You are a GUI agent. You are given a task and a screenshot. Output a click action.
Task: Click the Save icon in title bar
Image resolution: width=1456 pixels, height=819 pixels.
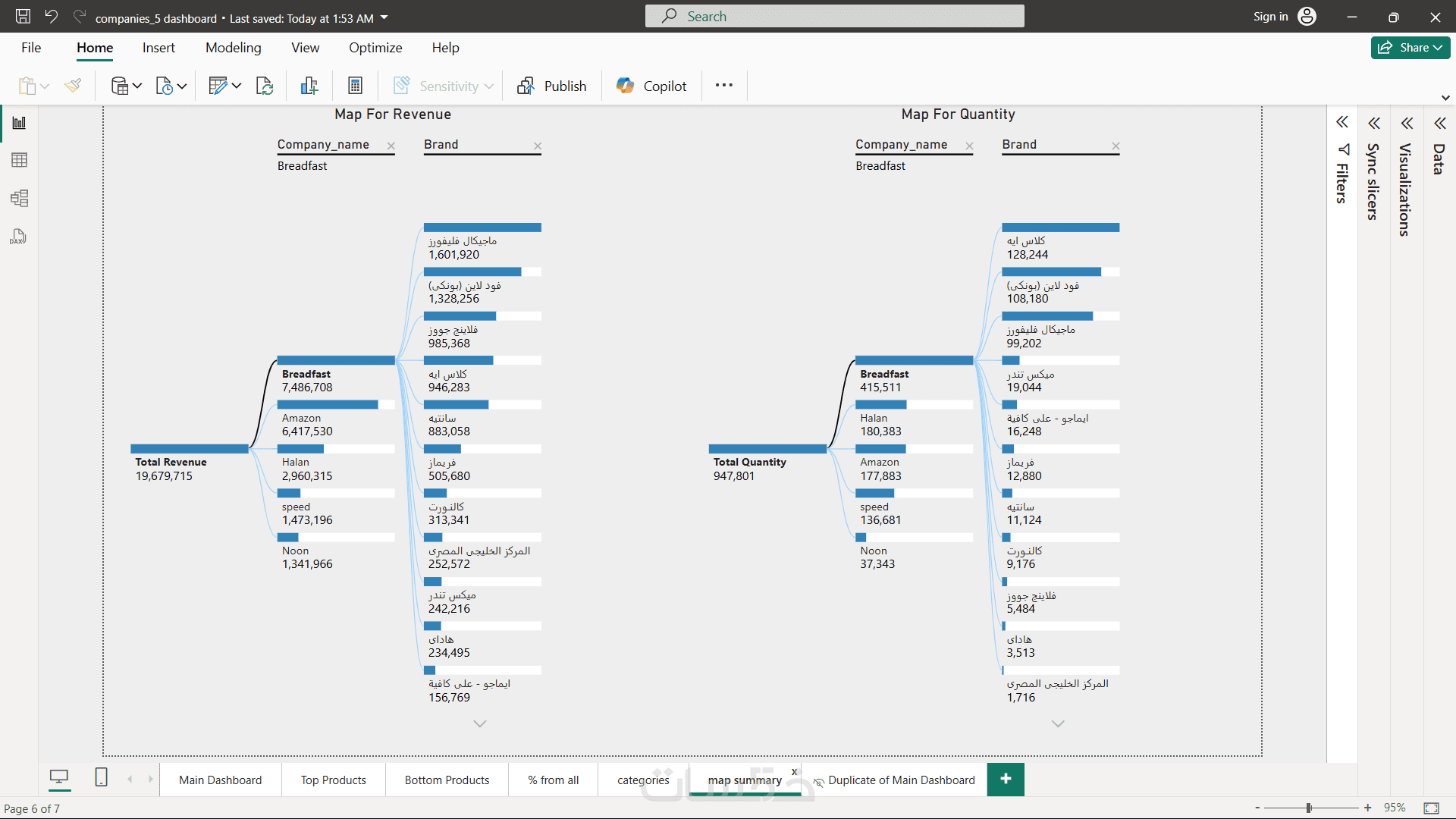point(23,17)
